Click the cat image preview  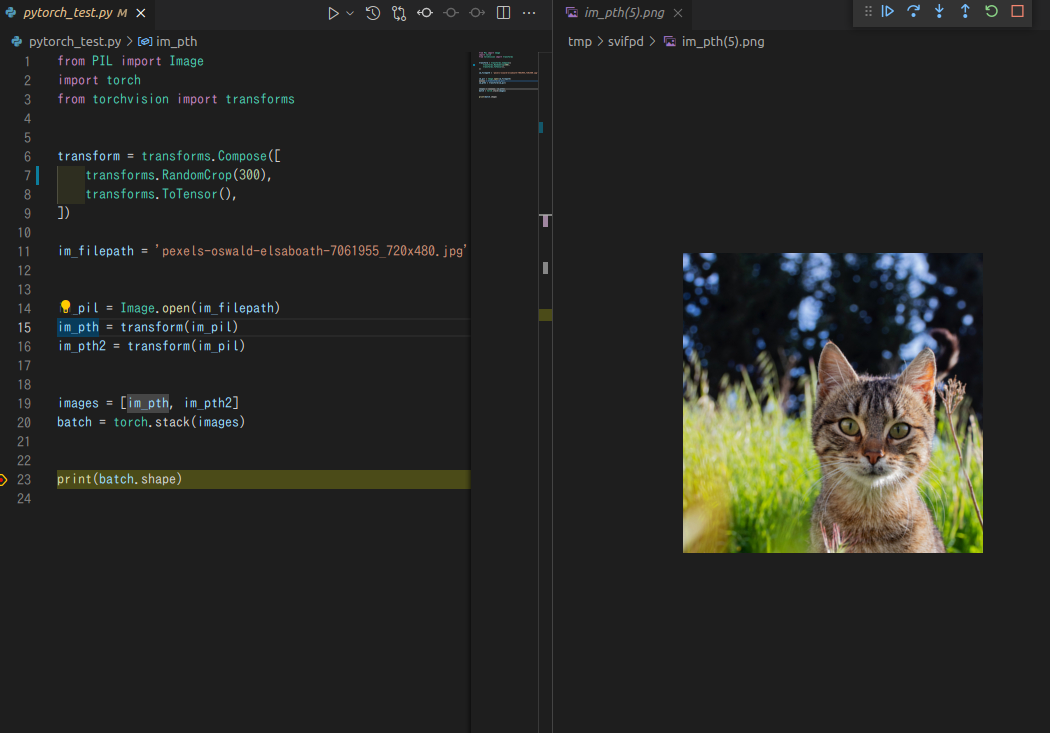point(832,403)
